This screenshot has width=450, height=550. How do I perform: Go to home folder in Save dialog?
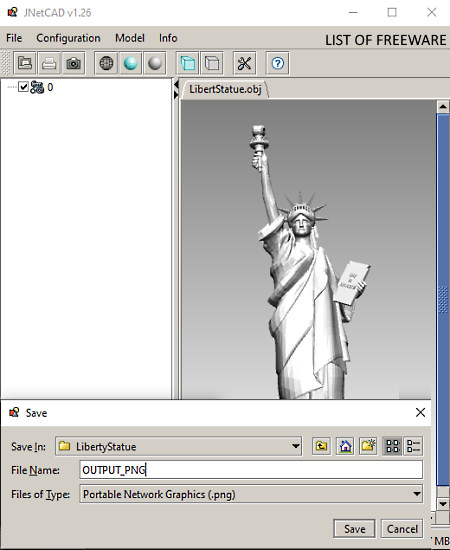(345, 446)
